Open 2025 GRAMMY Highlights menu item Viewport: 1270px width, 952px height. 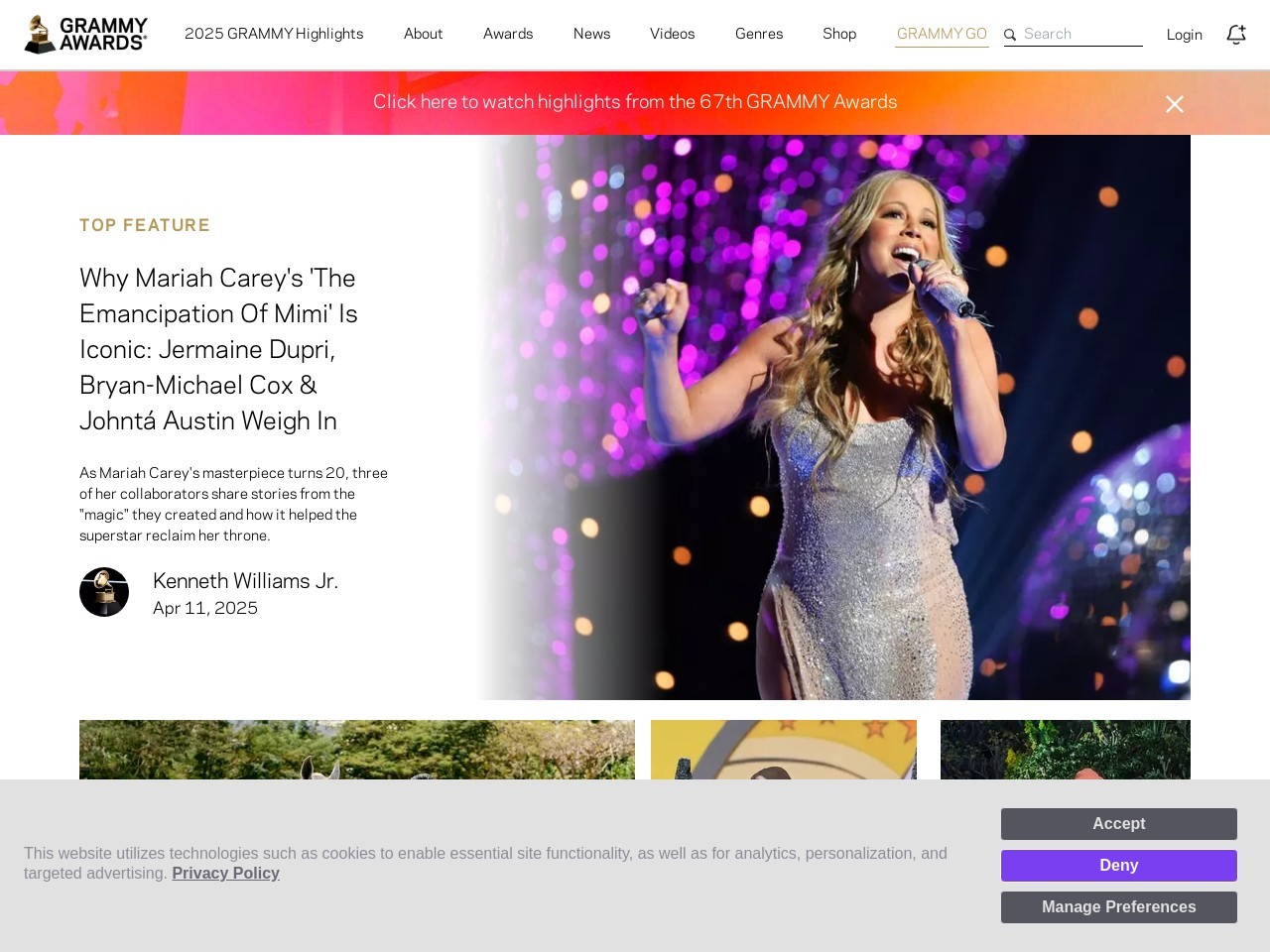point(274,34)
